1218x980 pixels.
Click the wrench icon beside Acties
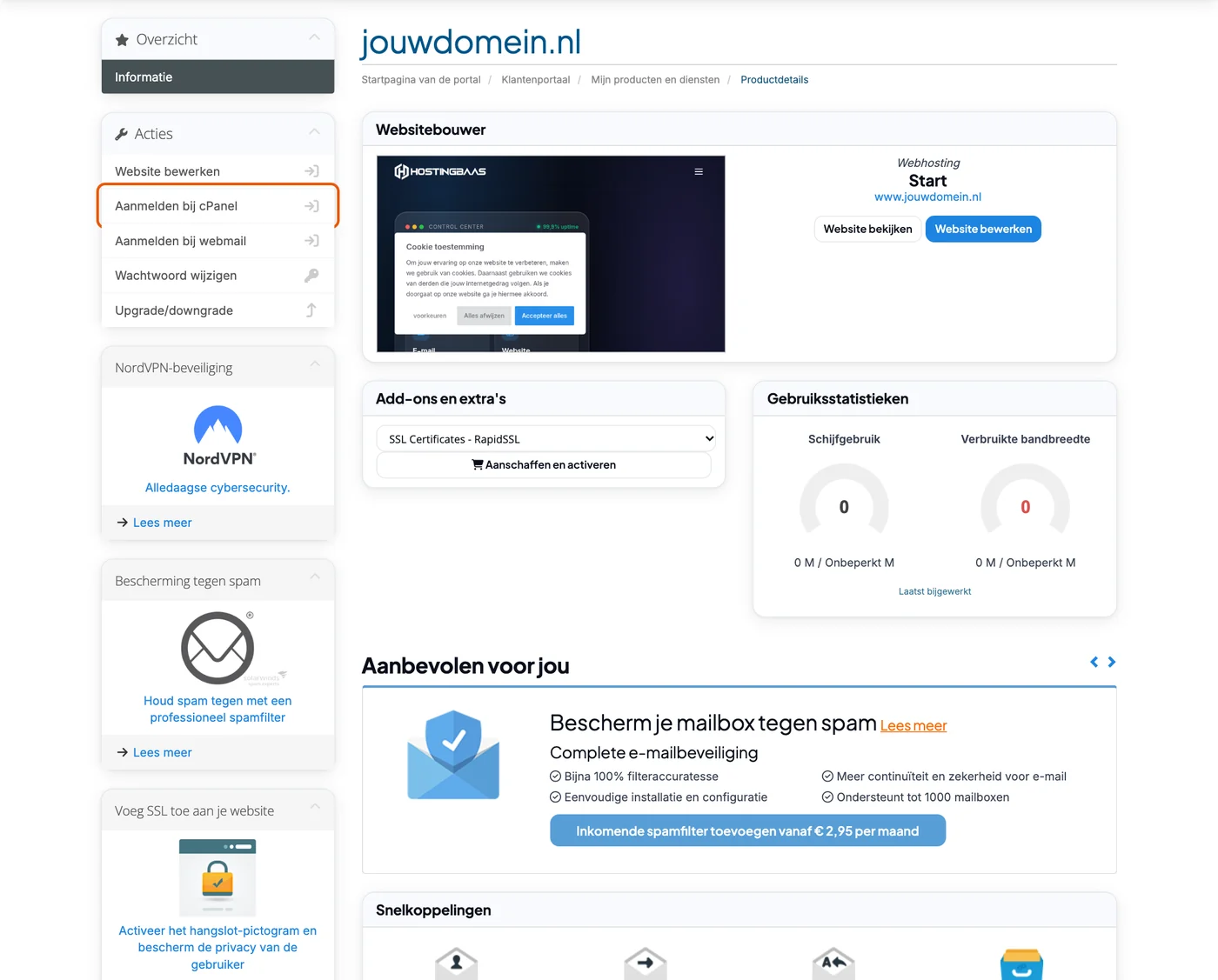pos(122,134)
